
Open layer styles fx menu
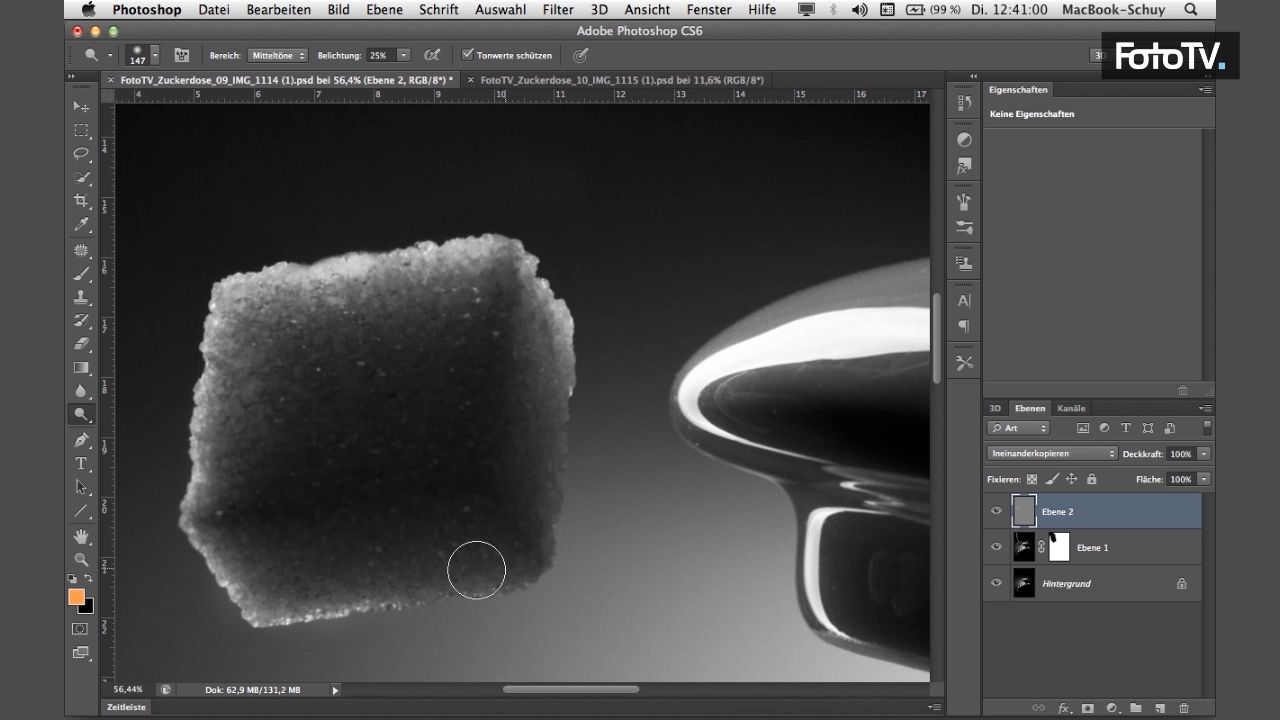click(x=1064, y=708)
